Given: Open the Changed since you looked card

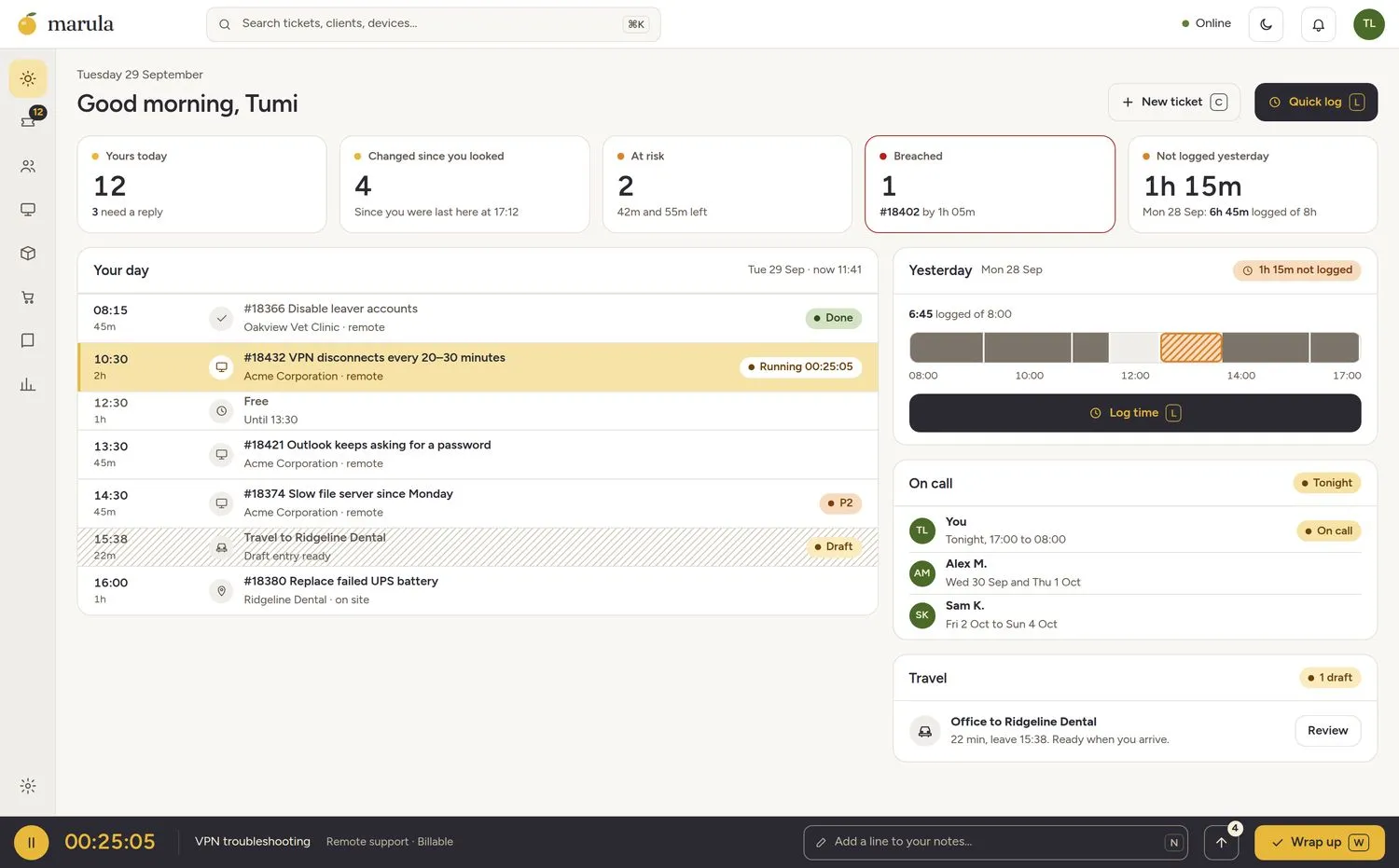Looking at the screenshot, I should coord(464,185).
